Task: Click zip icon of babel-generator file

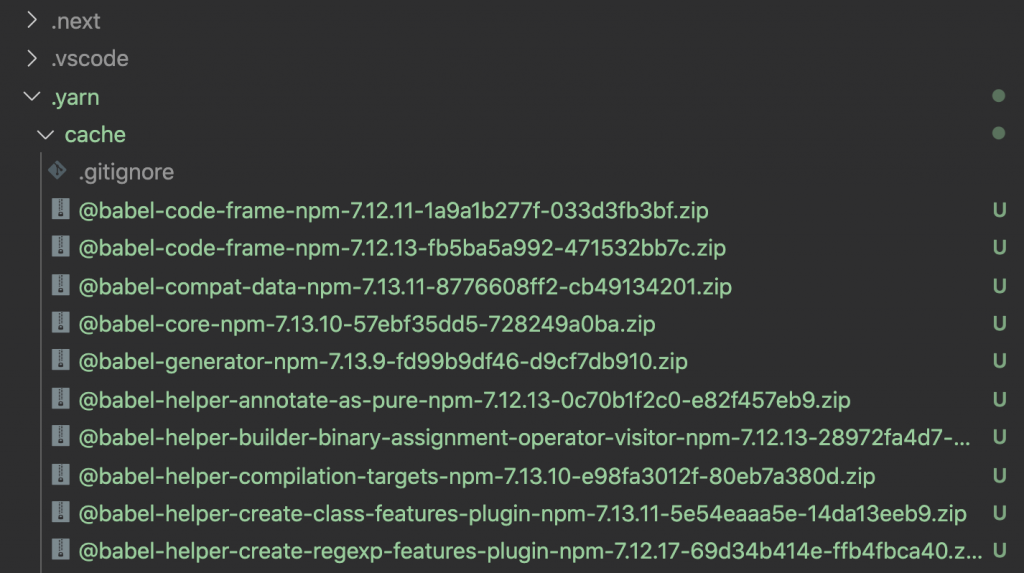Action: [x=61, y=361]
